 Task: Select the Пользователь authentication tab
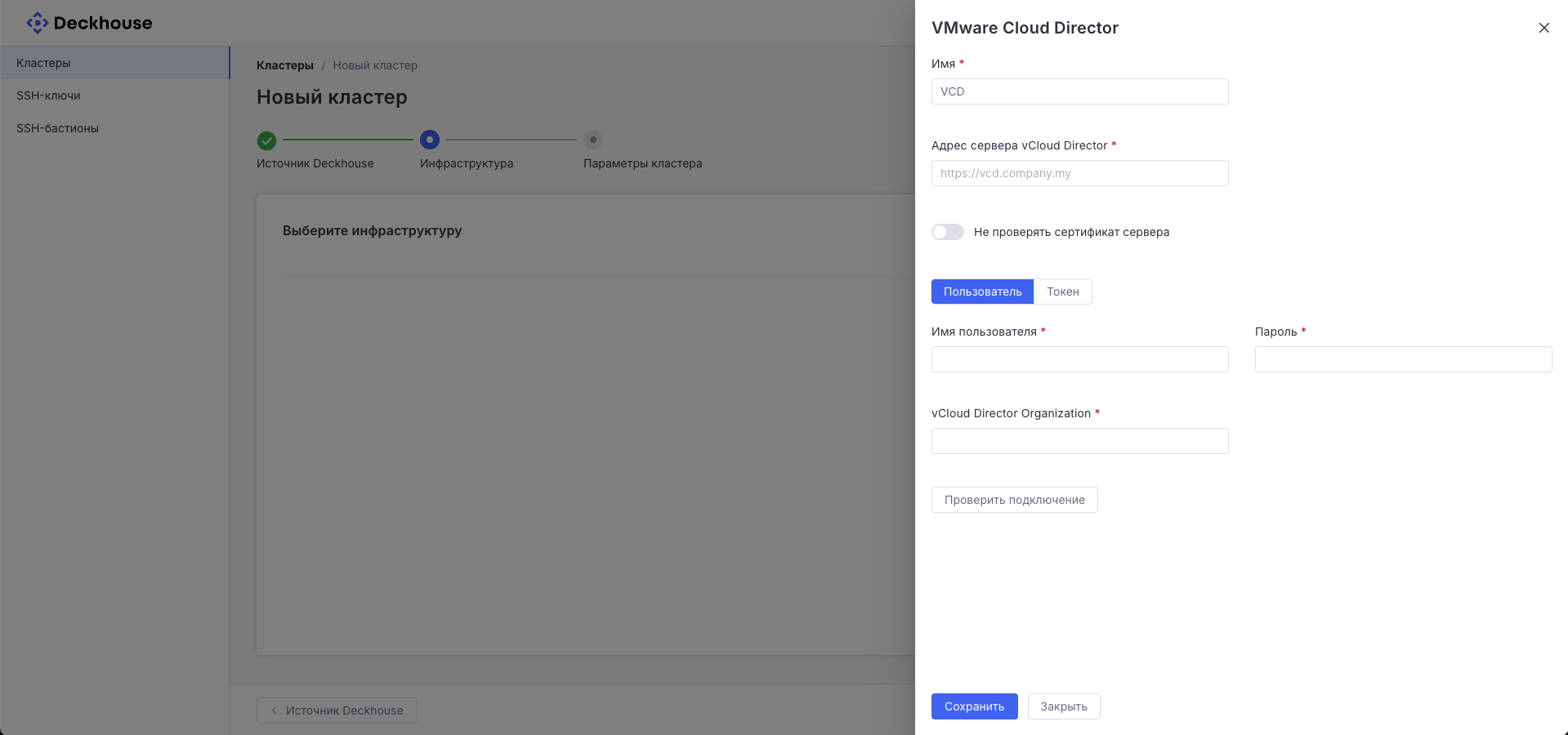point(982,292)
